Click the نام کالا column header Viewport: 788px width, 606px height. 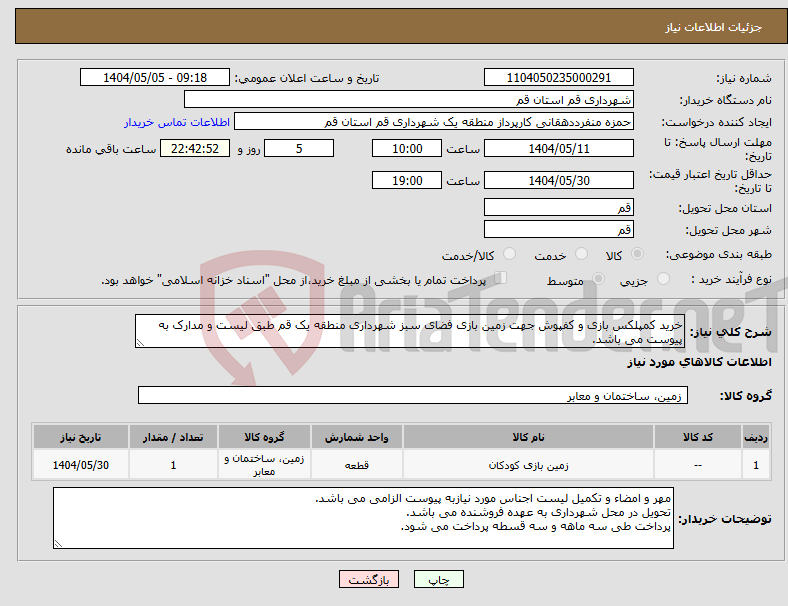pos(528,437)
